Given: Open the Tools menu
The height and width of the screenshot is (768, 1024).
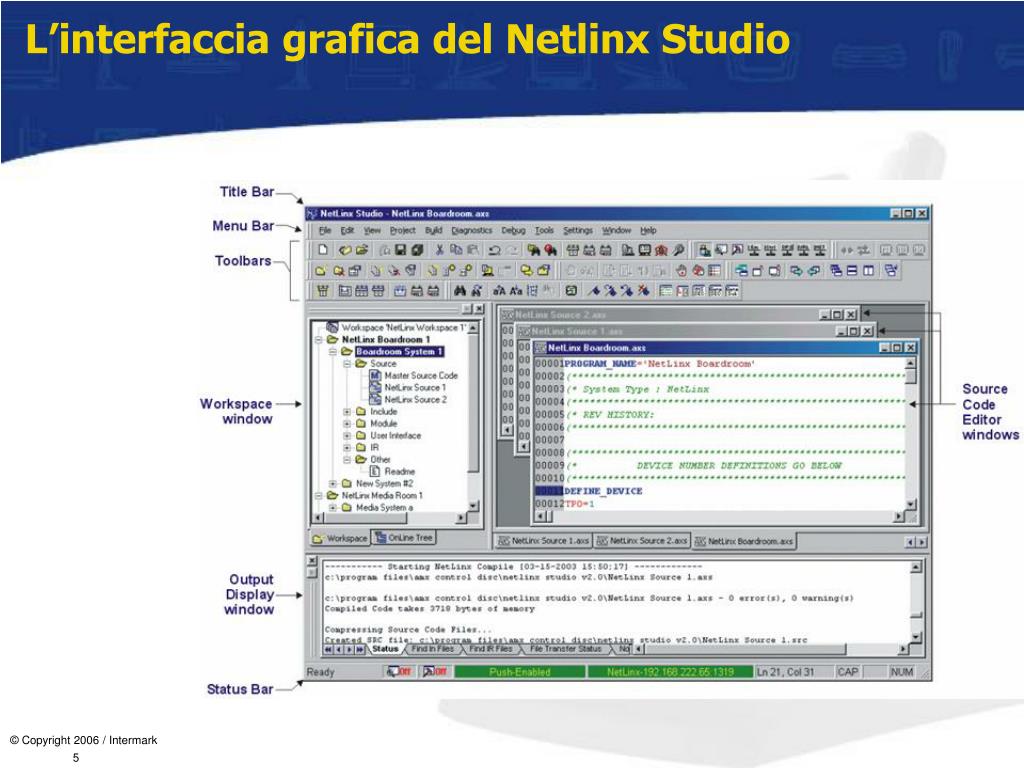Looking at the screenshot, I should (x=544, y=231).
